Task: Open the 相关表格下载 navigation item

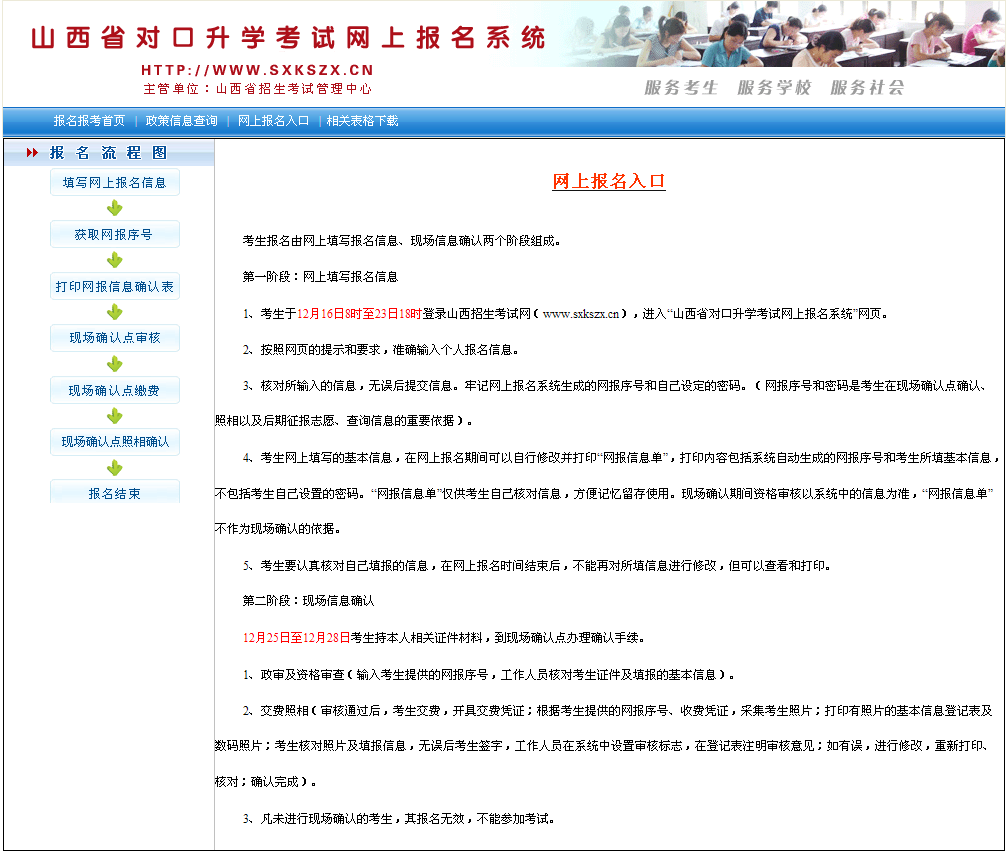Action: [x=362, y=121]
